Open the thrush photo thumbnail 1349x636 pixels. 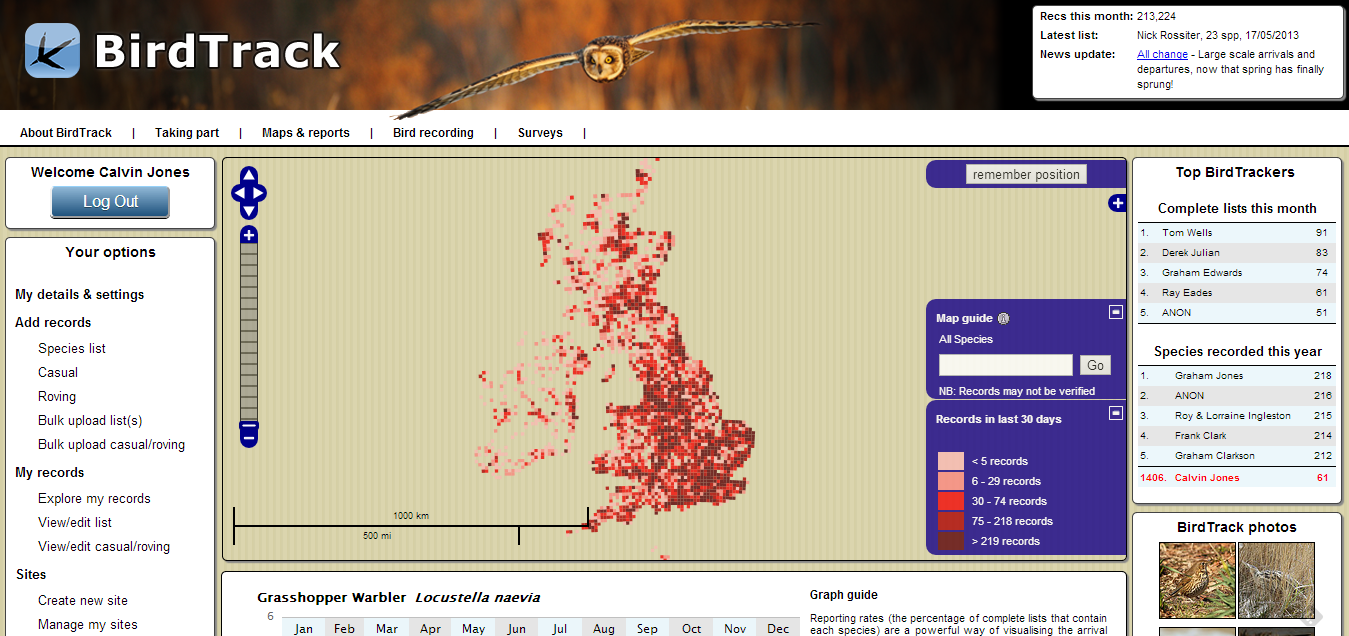point(1197,581)
